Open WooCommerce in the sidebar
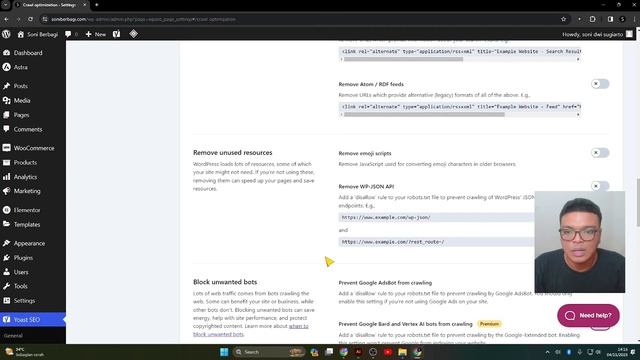The image size is (640, 360). point(33,148)
